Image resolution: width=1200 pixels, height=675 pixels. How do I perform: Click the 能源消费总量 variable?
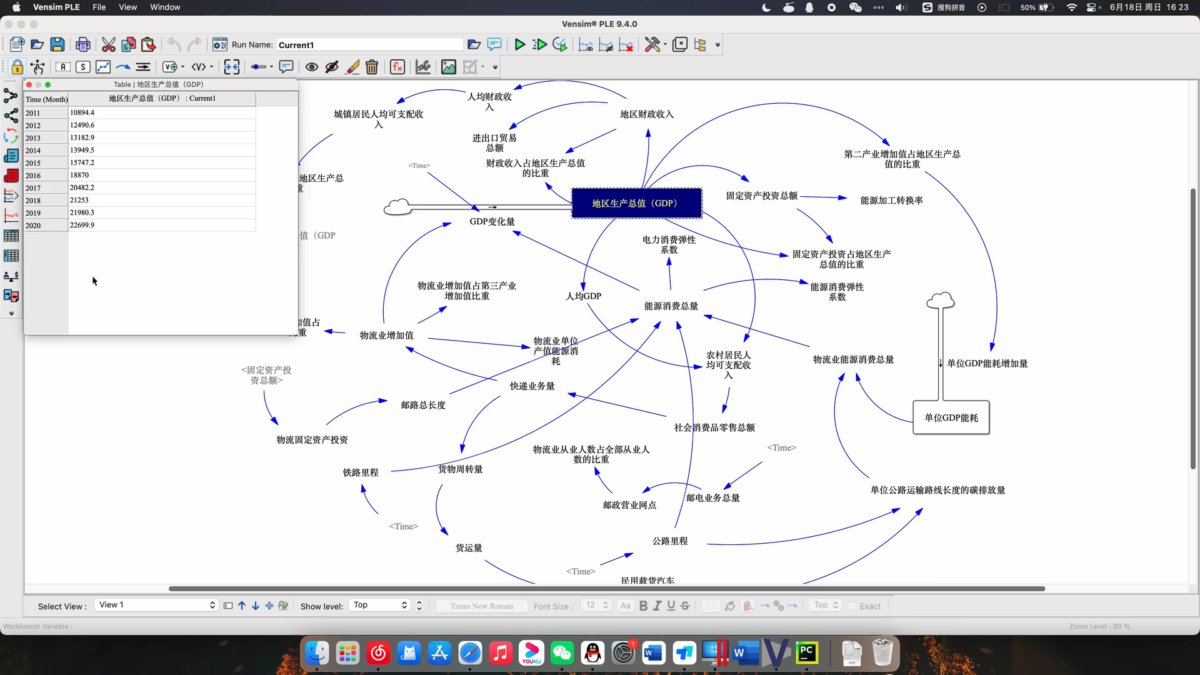(x=671, y=306)
